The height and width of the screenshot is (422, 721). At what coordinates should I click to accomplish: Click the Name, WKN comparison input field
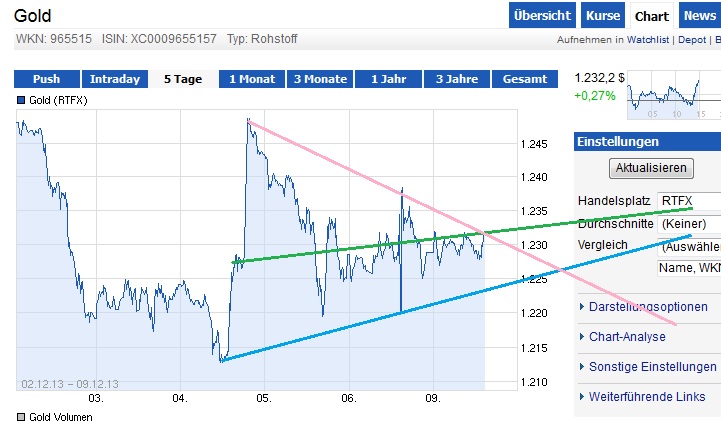tap(688, 268)
